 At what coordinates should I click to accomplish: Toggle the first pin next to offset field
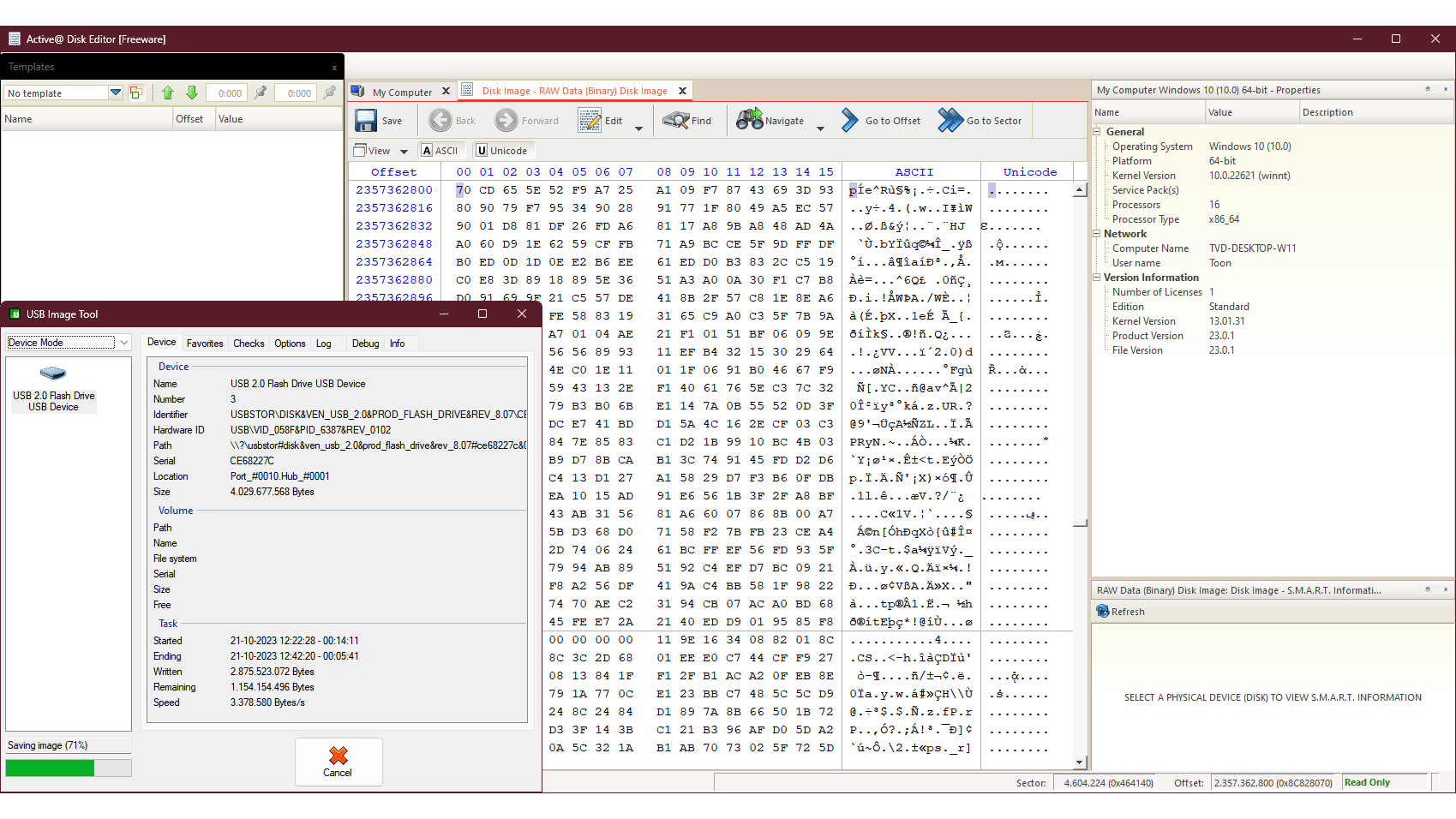261,93
